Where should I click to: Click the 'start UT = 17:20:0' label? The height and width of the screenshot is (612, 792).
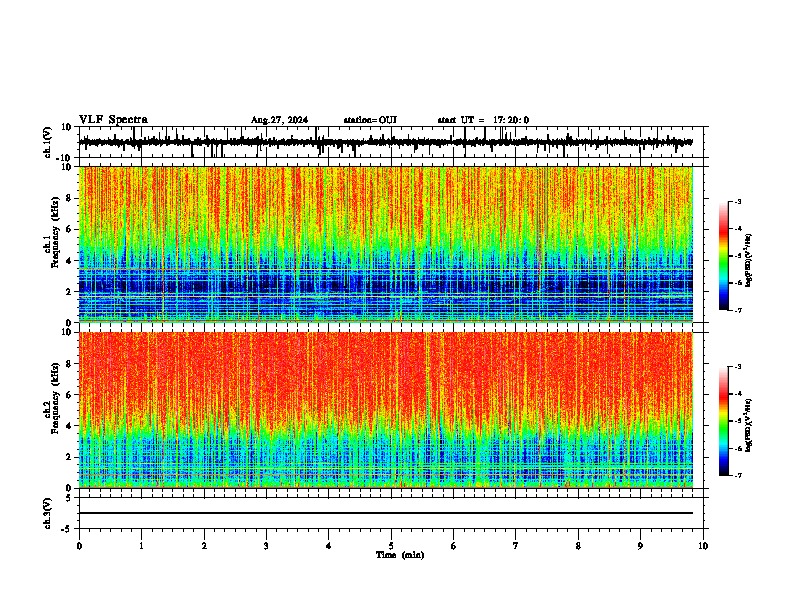point(483,120)
